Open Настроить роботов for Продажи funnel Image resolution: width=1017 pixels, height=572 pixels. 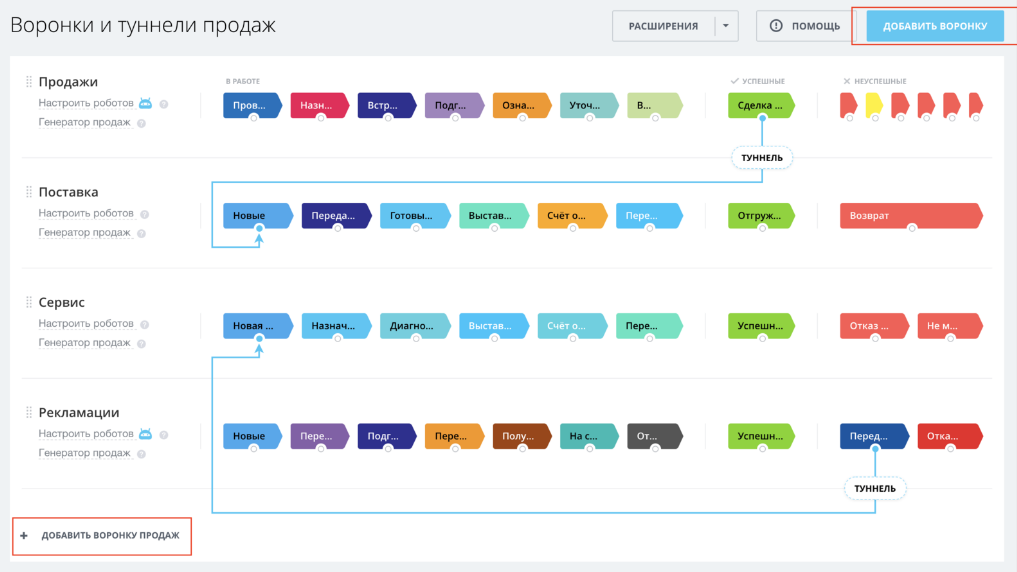coord(86,103)
